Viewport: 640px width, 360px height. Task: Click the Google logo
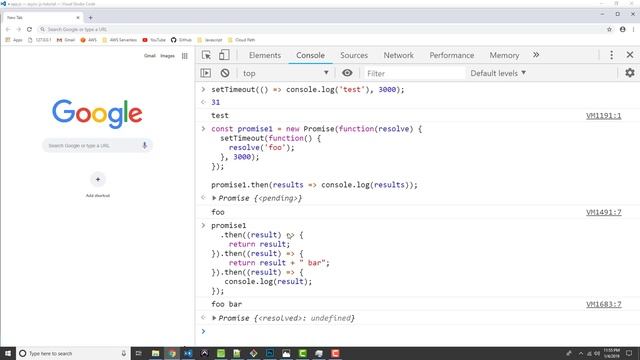coord(97,113)
